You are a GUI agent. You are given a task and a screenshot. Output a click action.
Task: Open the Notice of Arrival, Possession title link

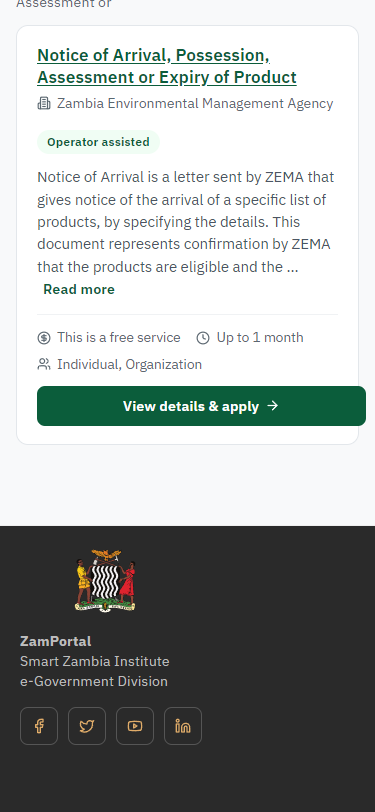(167, 66)
